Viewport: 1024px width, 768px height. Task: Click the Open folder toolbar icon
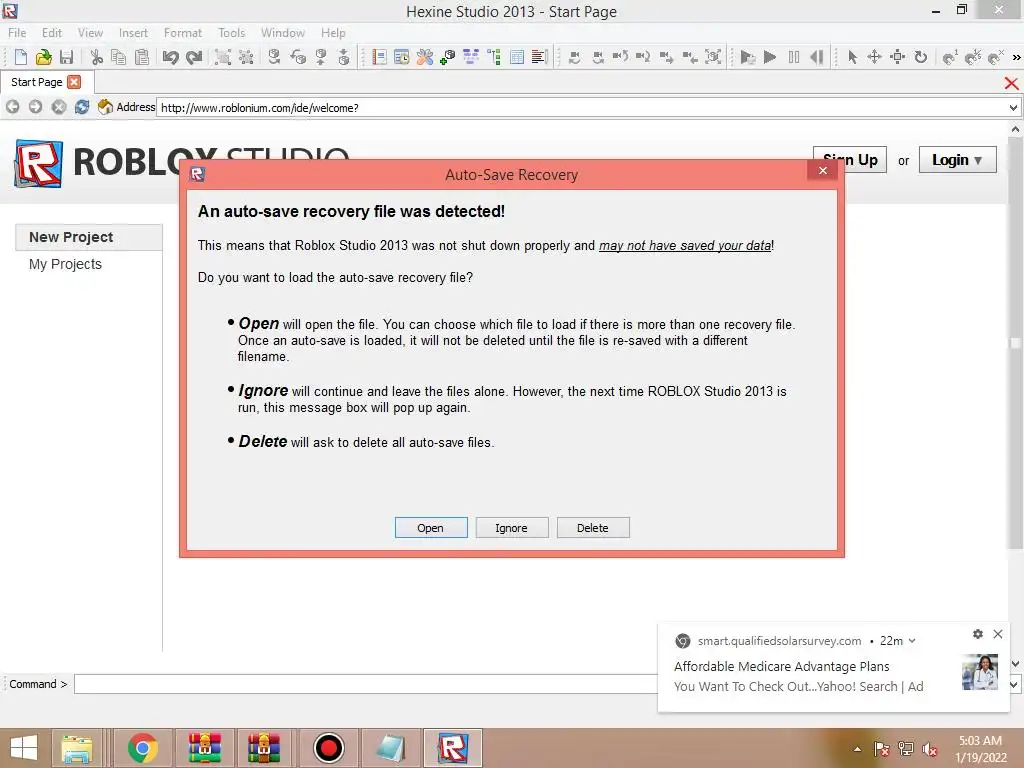coord(43,57)
